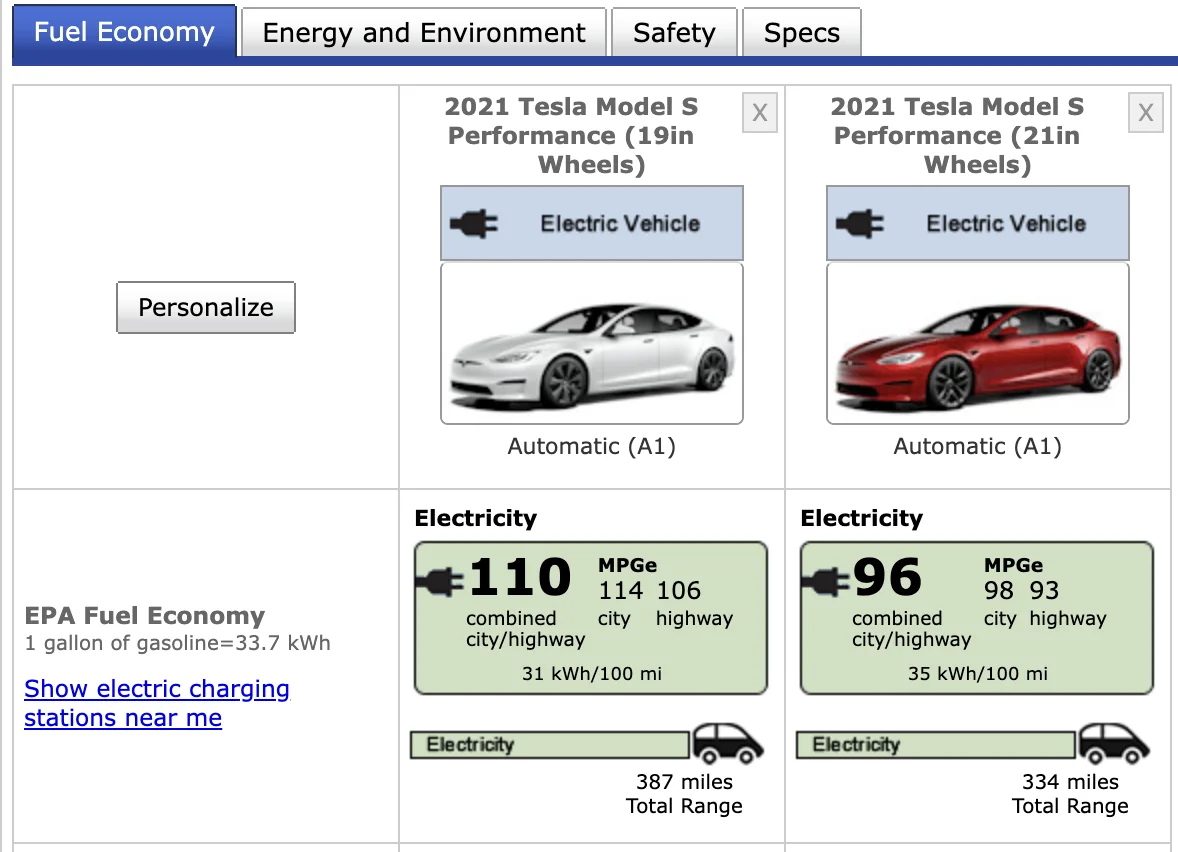Viewport: 1178px width, 852px height.
Task: Click the 2021 Tesla Model S Performance 19in heading
Action: pos(571,135)
